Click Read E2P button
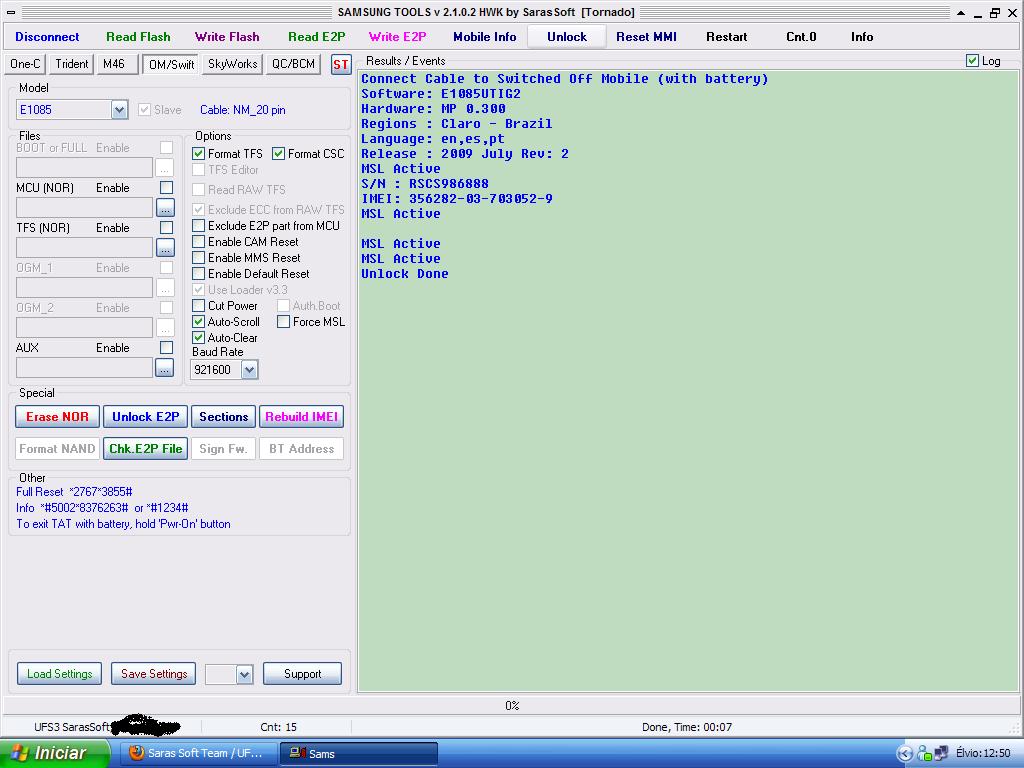Viewport: 1024px width, 768px height. click(x=317, y=37)
